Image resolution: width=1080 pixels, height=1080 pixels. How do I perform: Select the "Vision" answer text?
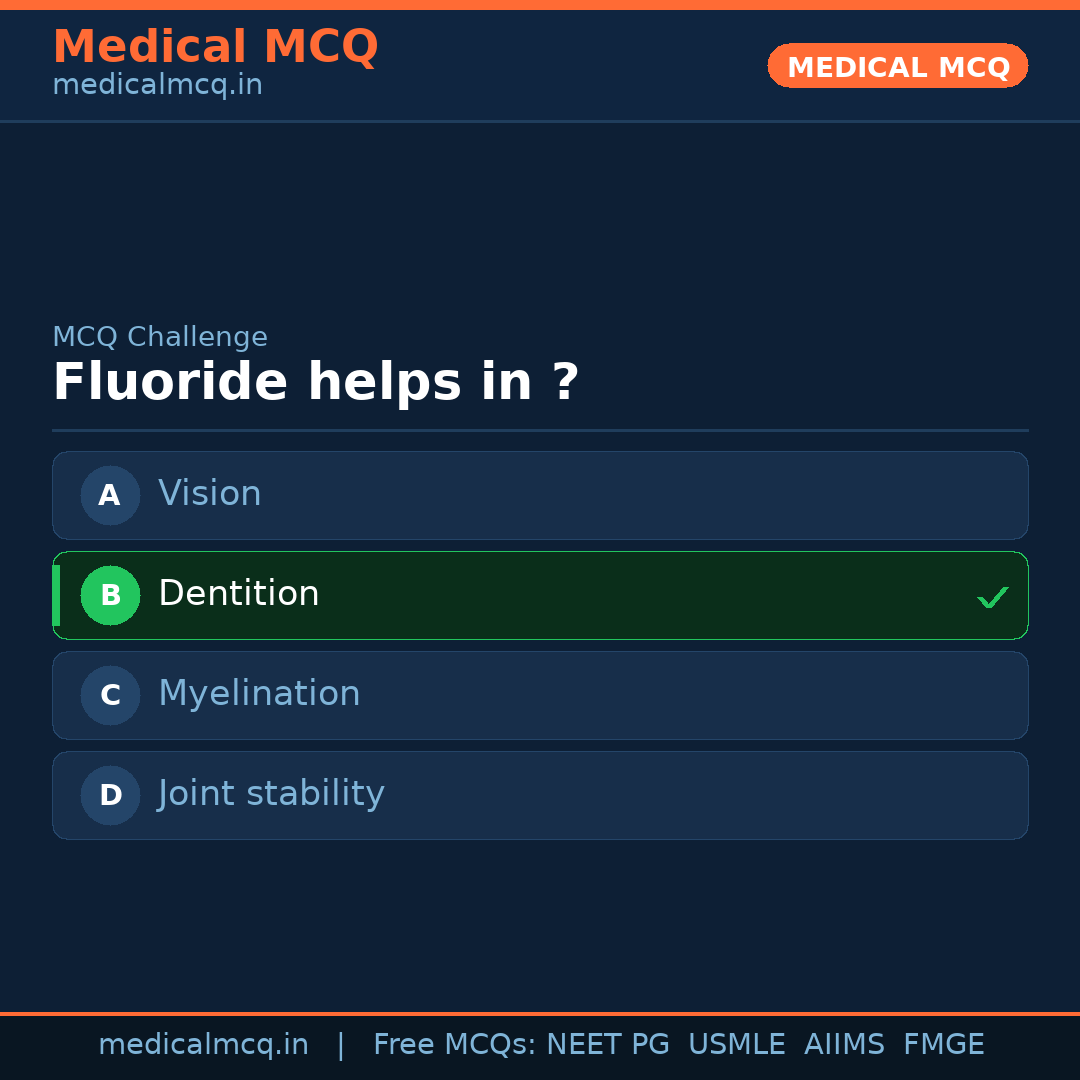[x=210, y=494]
